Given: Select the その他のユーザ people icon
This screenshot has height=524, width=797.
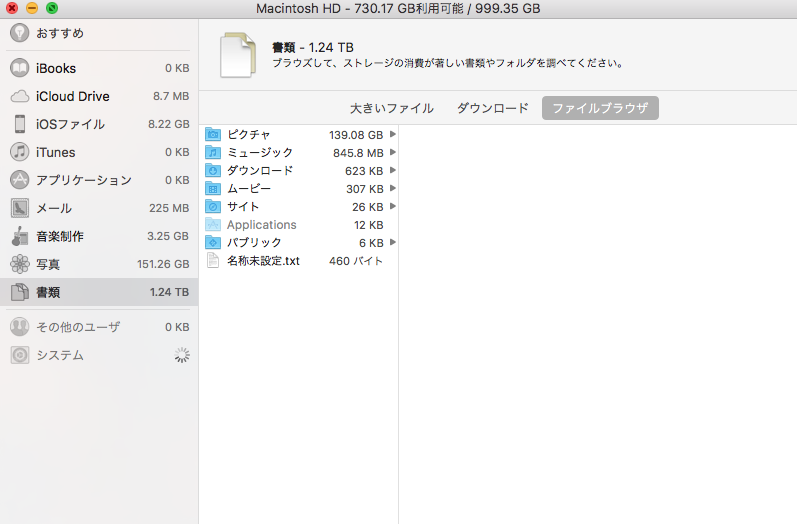Looking at the screenshot, I should tap(19, 327).
